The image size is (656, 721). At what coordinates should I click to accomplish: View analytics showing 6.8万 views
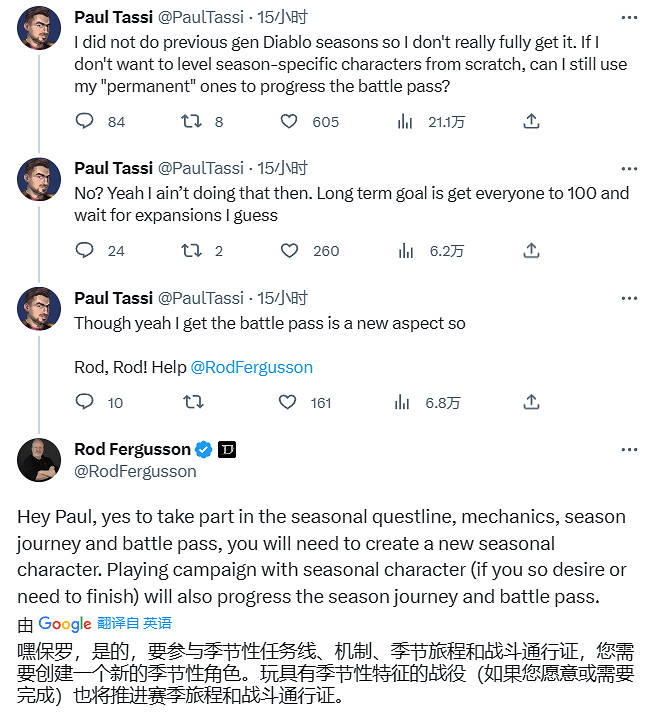coord(405,402)
